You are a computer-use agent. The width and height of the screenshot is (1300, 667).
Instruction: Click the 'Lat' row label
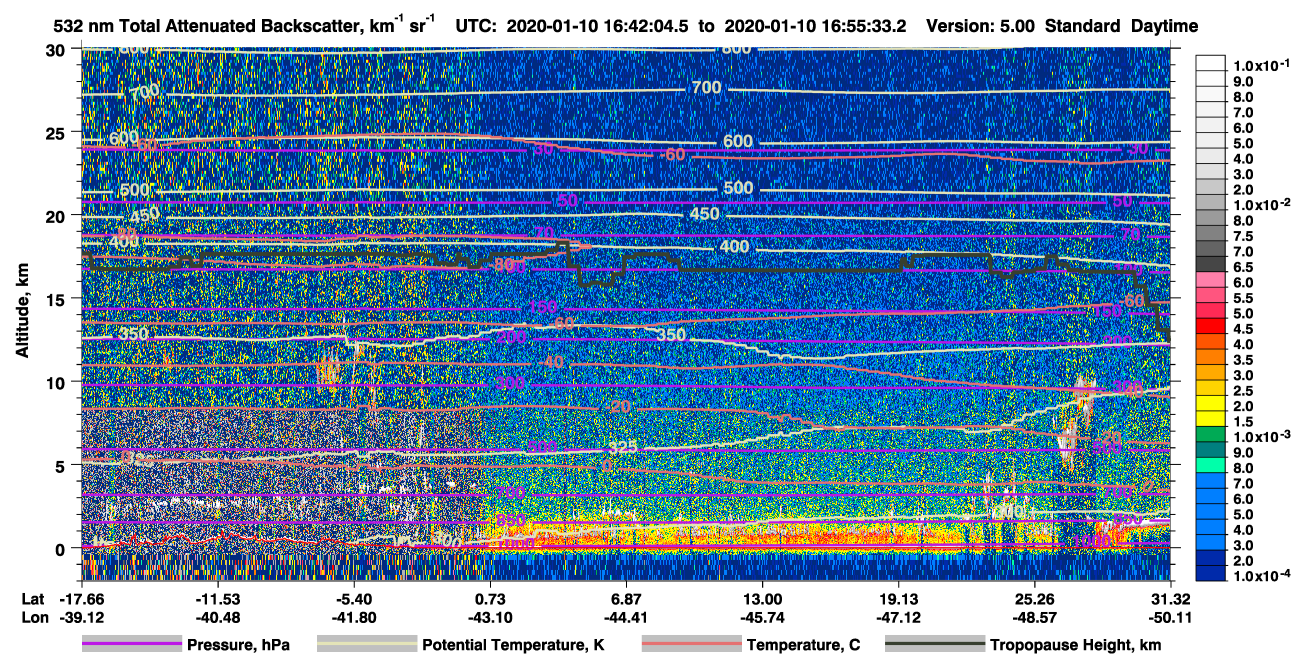(32, 598)
